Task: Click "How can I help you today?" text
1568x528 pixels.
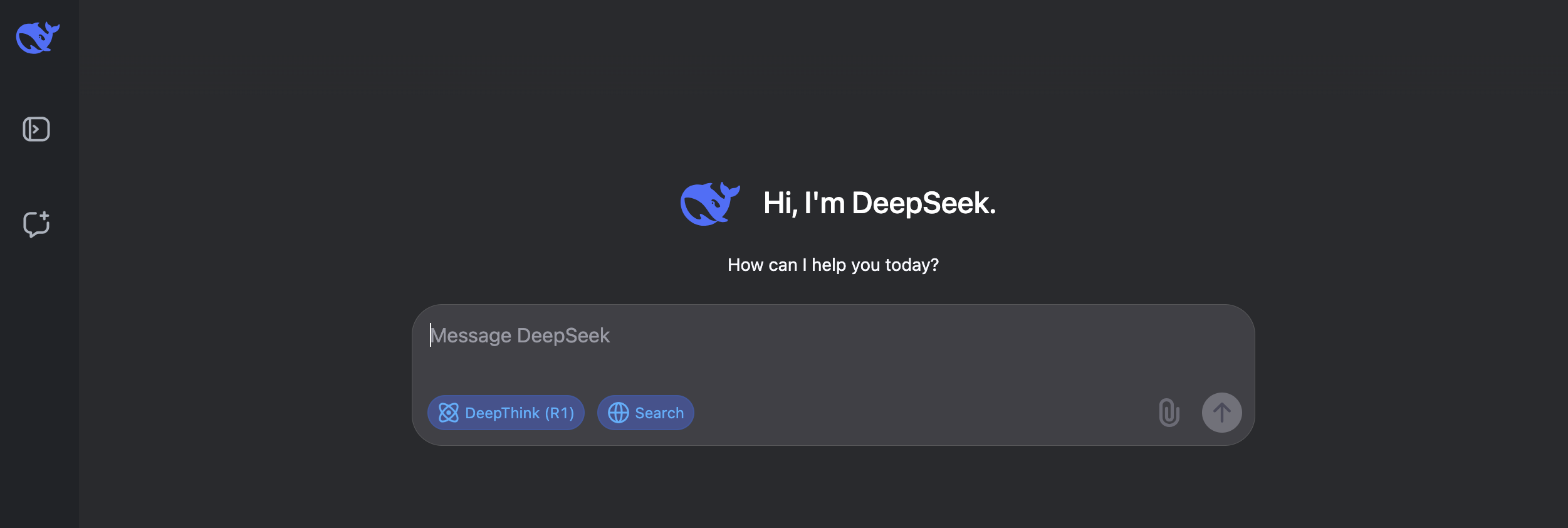Action: [833, 265]
